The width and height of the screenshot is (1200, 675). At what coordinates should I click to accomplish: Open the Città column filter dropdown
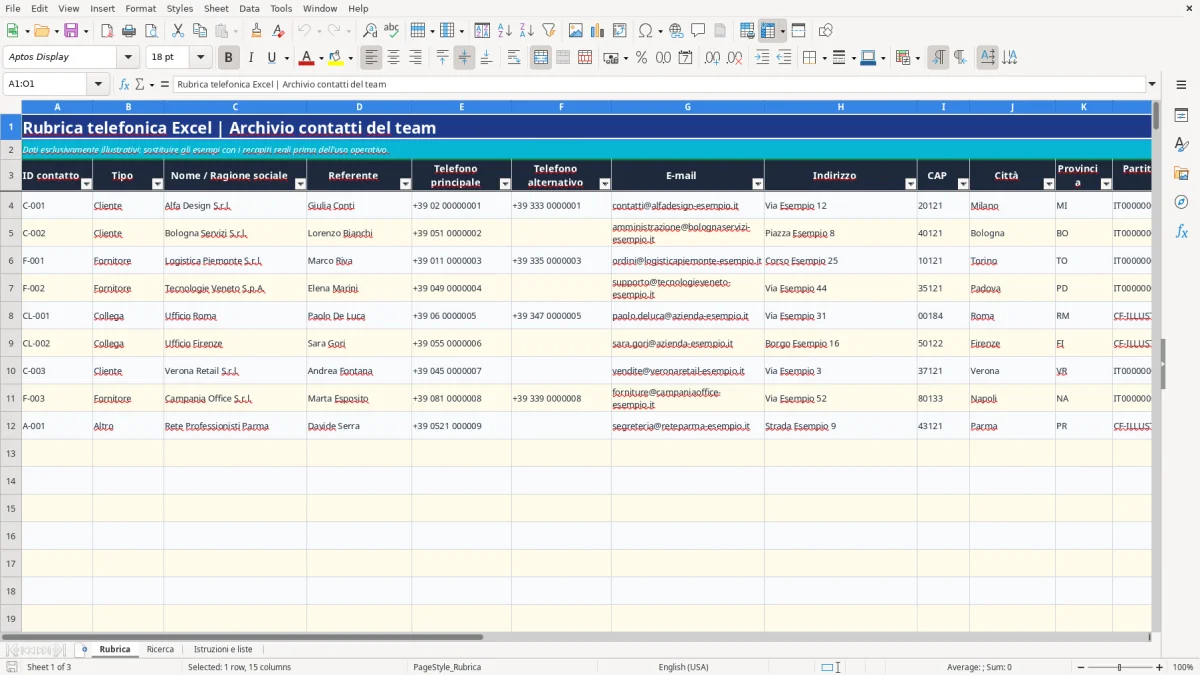[x=1048, y=184]
